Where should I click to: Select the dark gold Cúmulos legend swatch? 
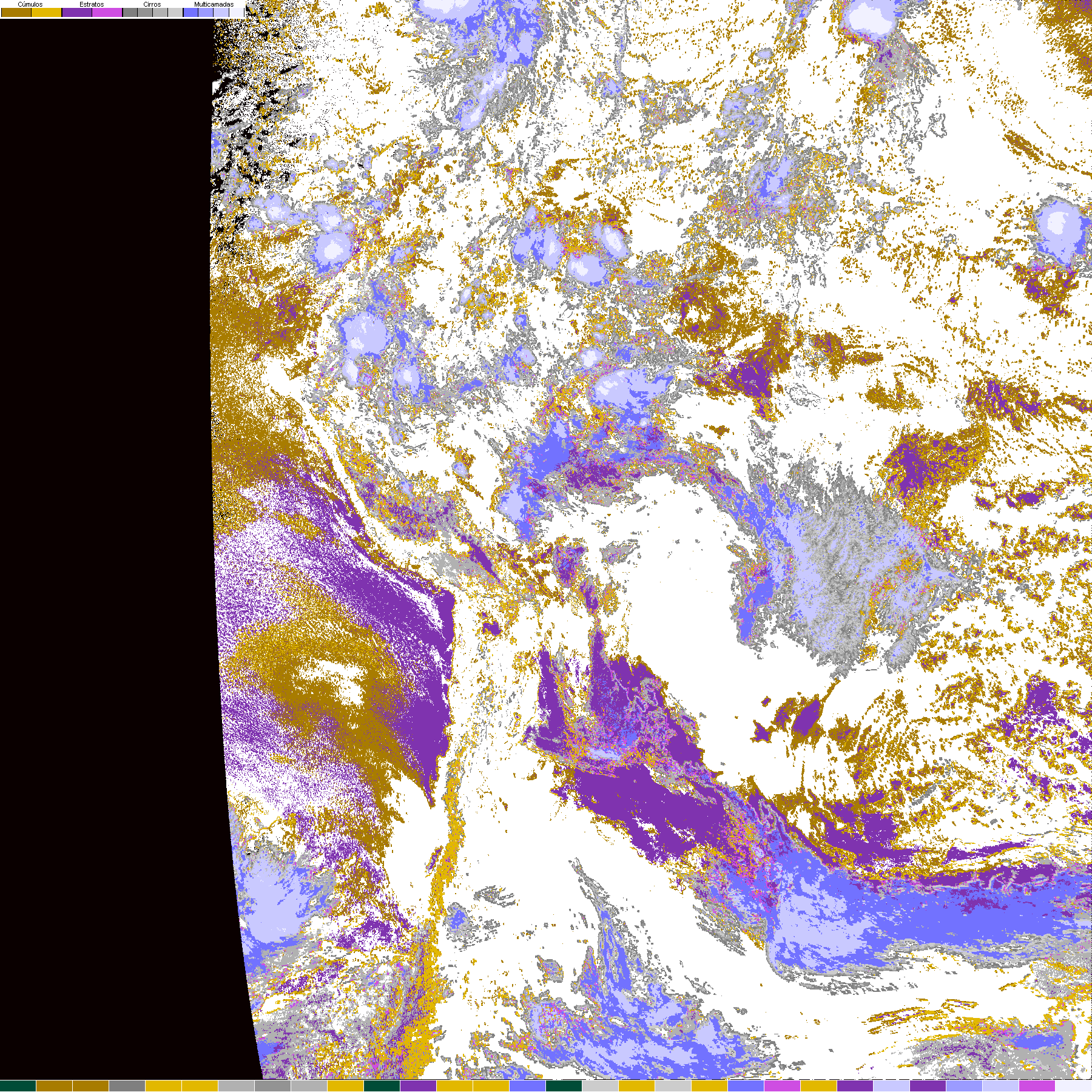point(16,13)
